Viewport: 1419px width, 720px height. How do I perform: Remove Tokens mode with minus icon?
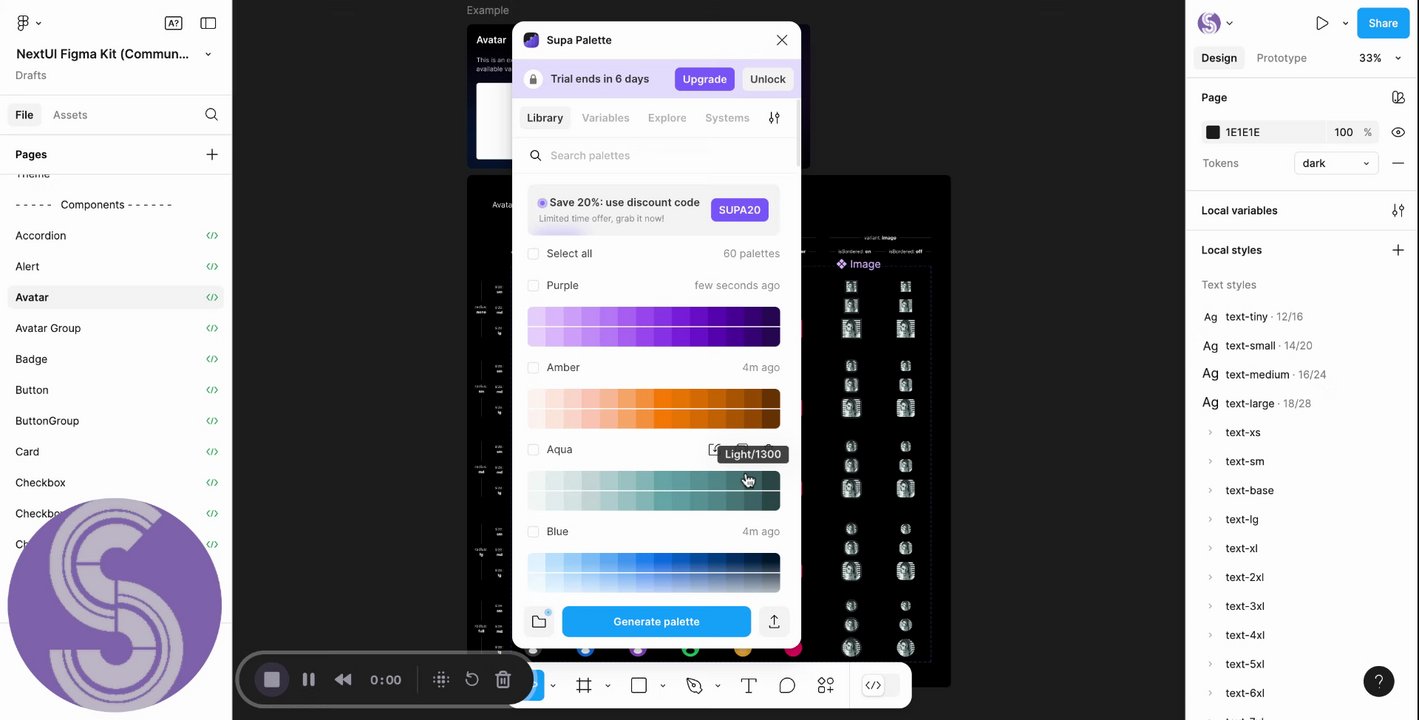coord(1398,163)
